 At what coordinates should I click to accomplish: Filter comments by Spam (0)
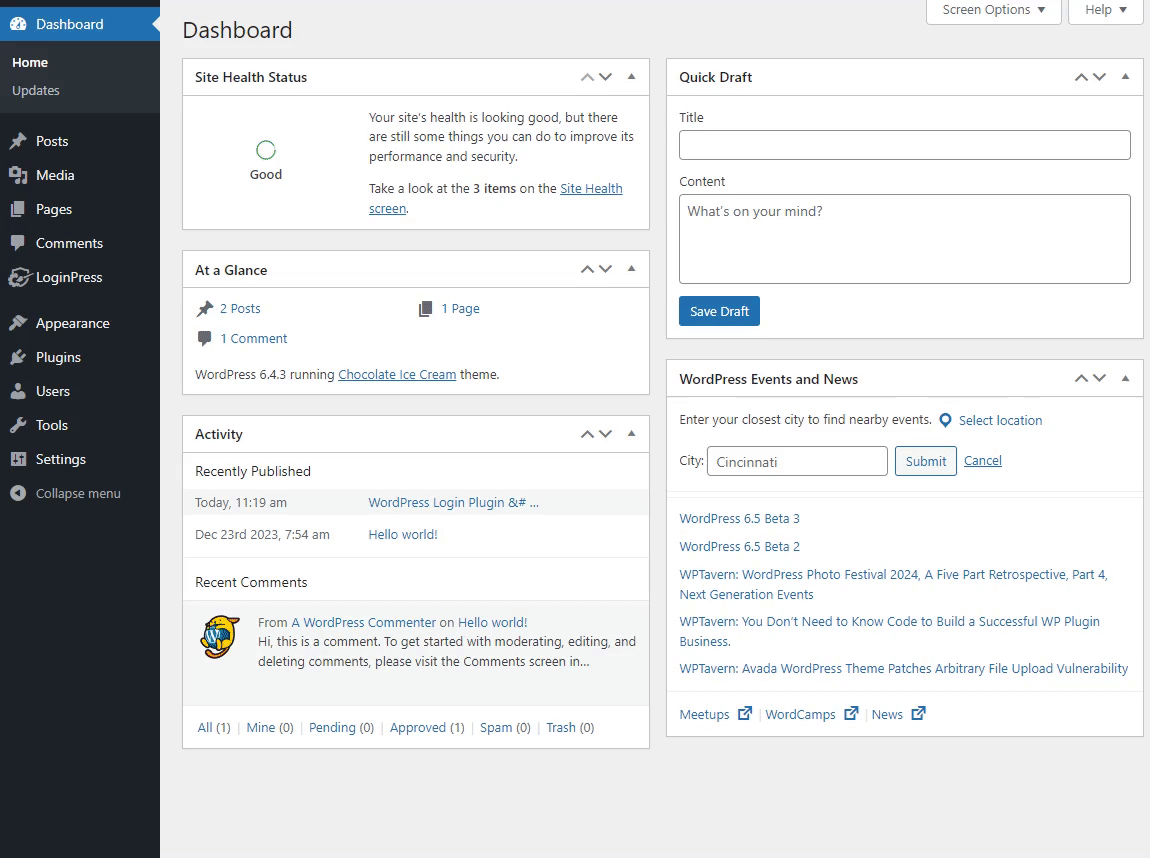(505, 727)
